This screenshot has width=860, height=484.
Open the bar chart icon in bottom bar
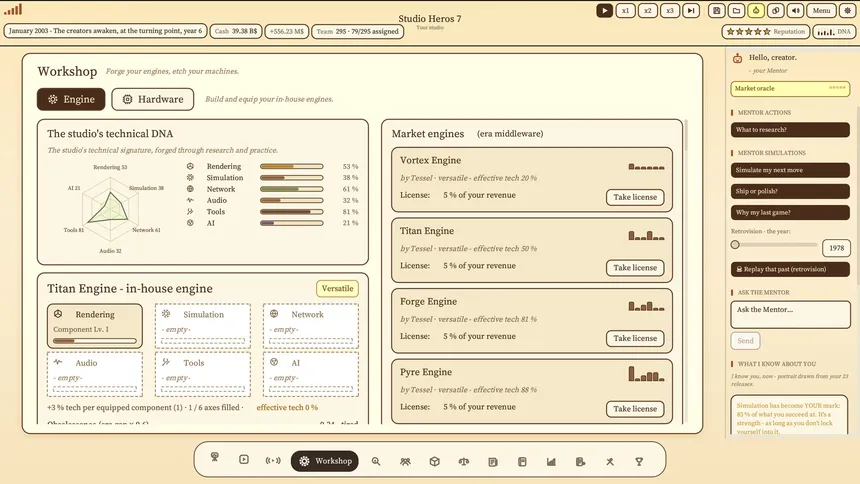(551, 462)
